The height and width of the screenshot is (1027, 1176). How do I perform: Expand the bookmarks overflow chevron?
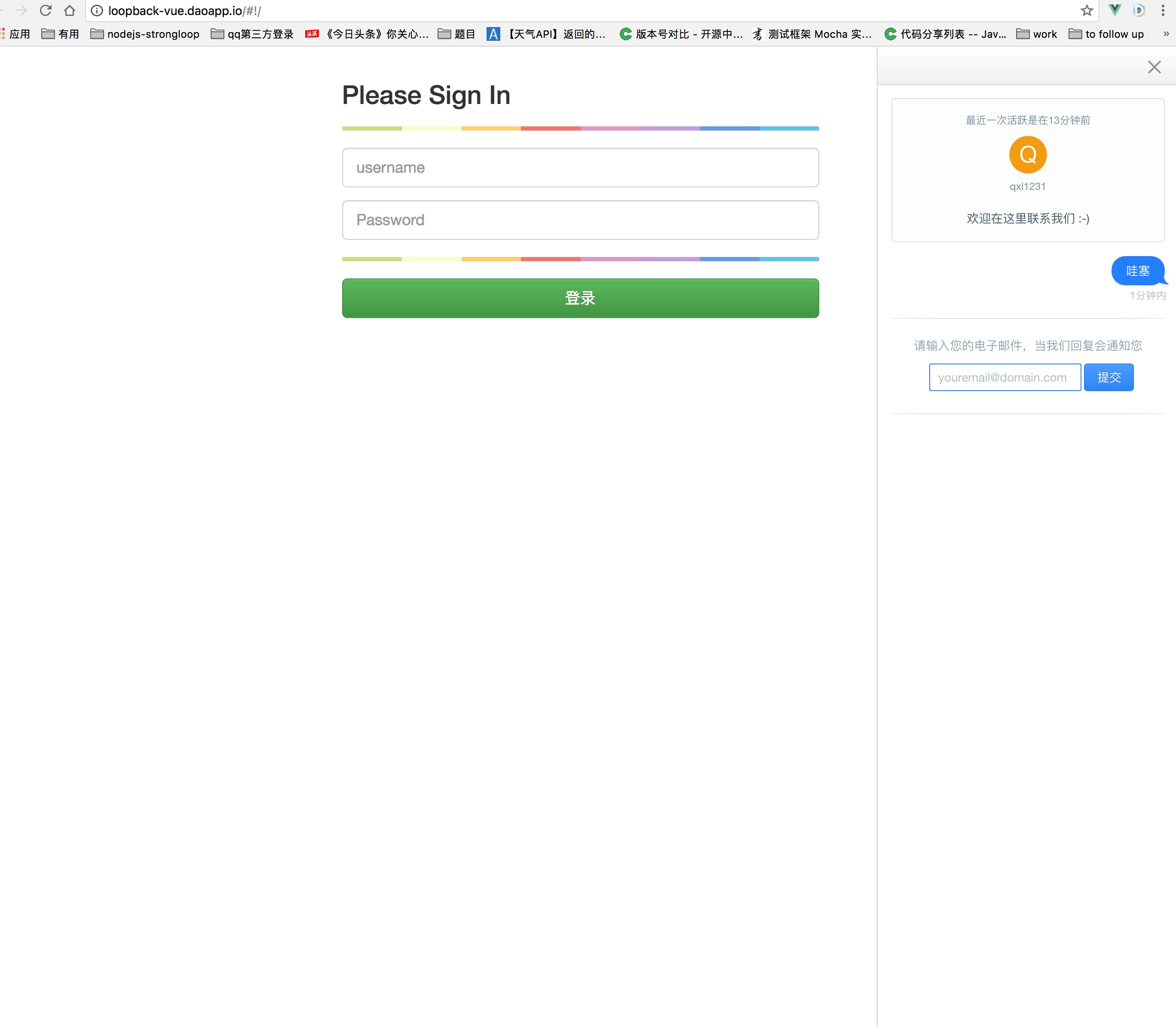(1166, 34)
